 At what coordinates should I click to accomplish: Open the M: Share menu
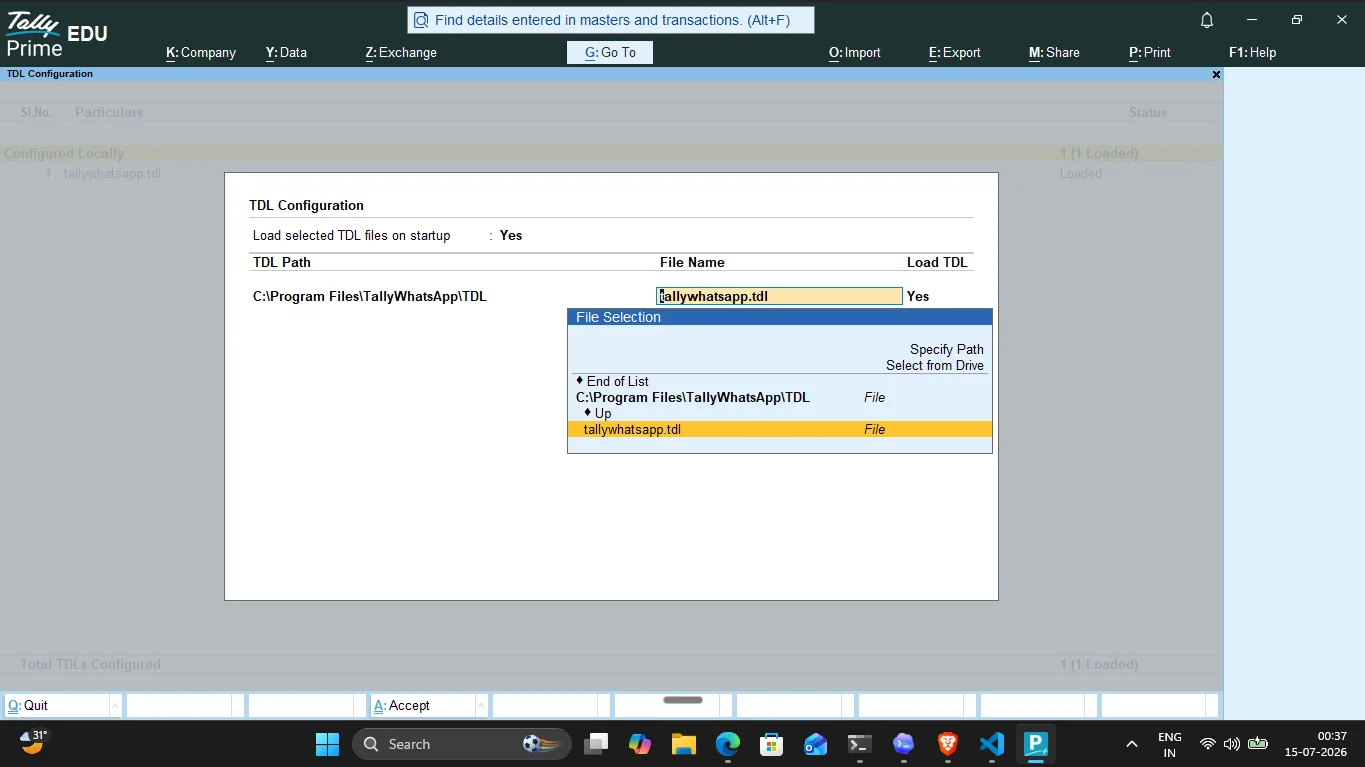coord(1054,52)
